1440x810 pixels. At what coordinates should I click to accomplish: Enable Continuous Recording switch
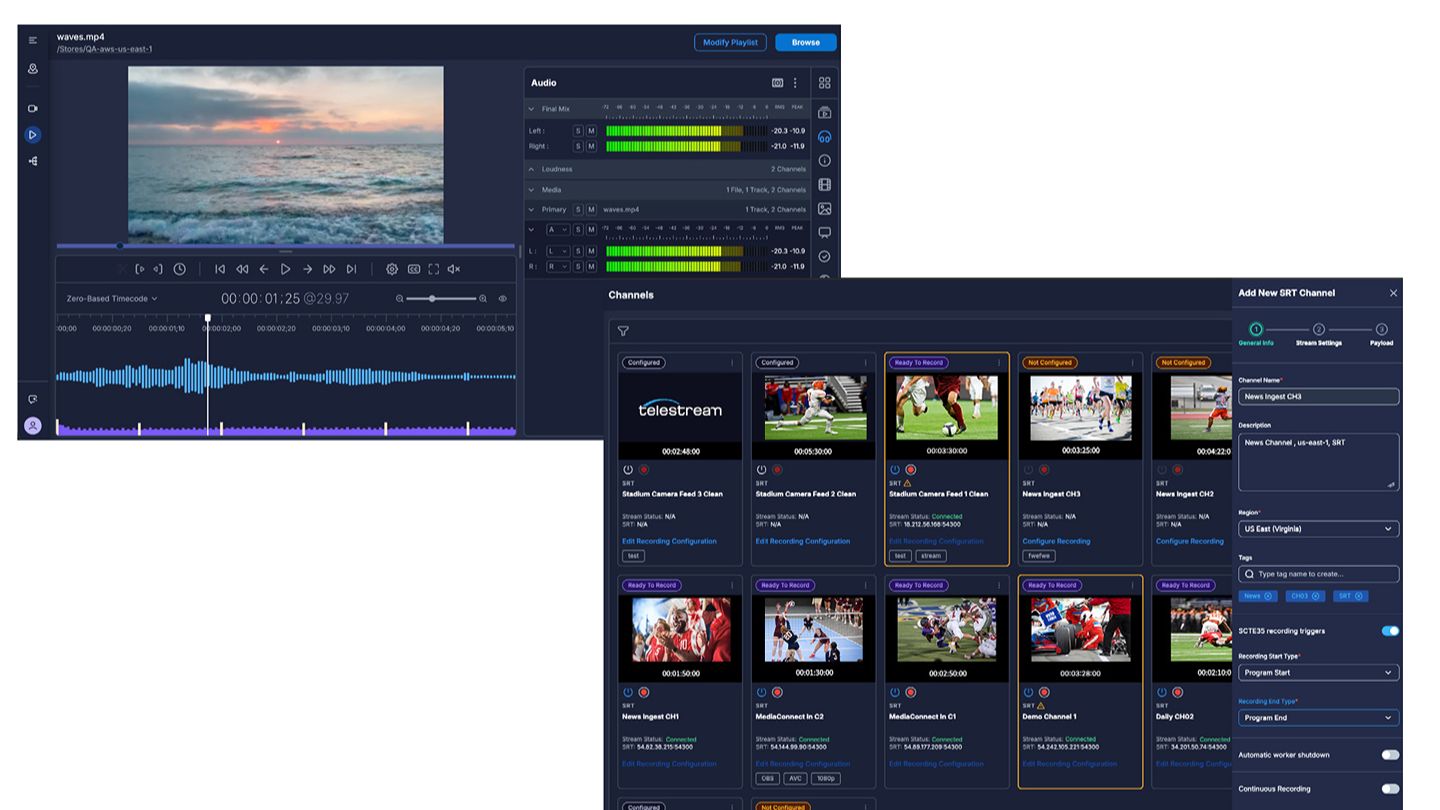[1390, 789]
